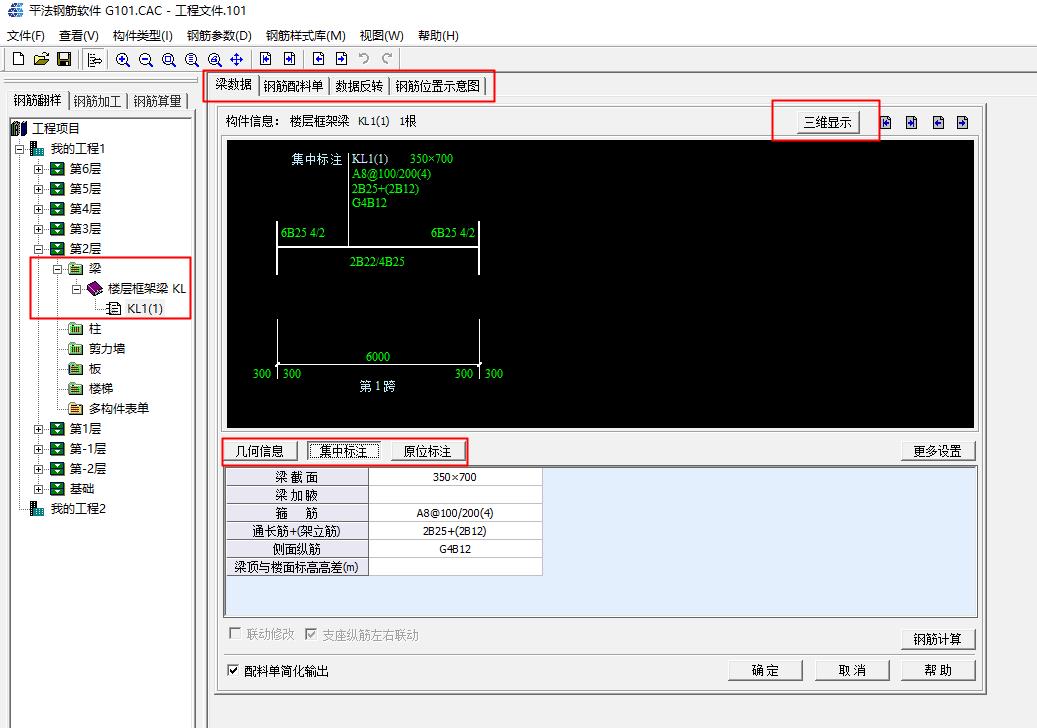This screenshot has height=728, width=1037.
Task: Expand the 第6层 tree node
Action: coord(39,169)
